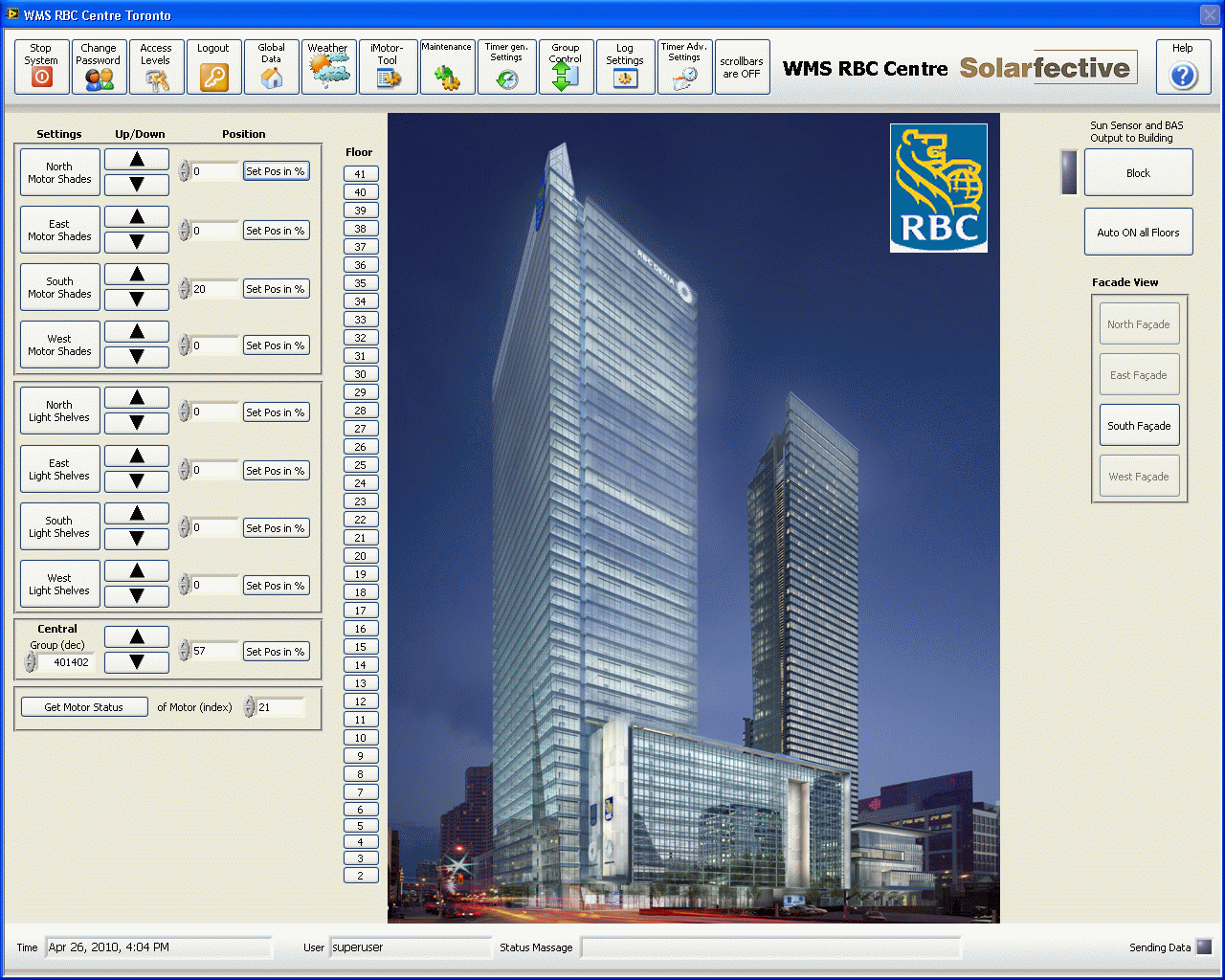Open Help question mark button
This screenshot has width=1225, height=980.
(1183, 66)
